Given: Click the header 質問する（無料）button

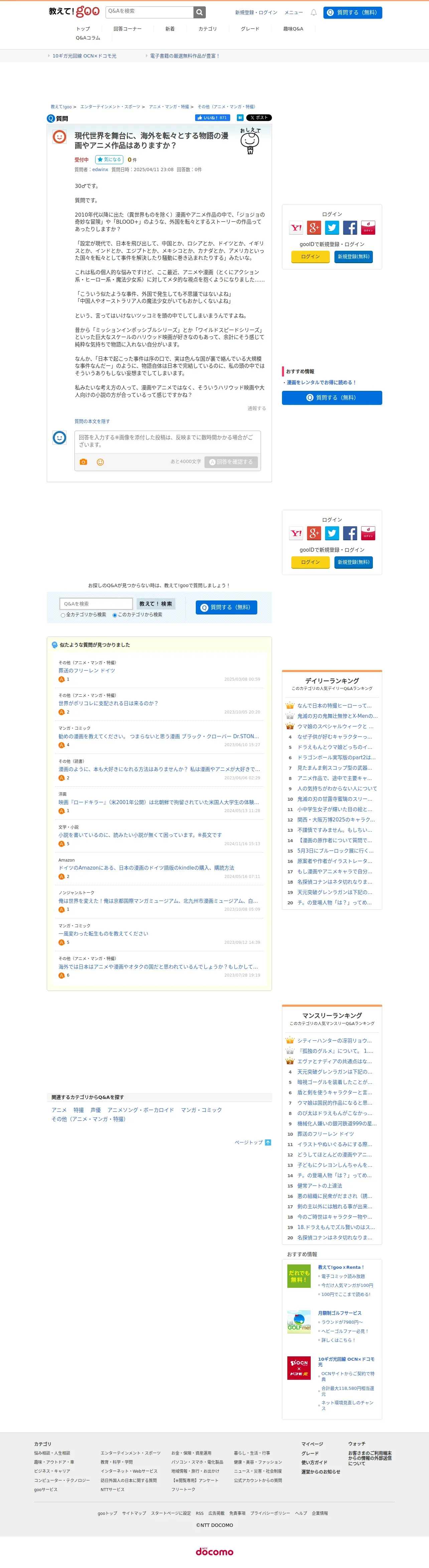Looking at the screenshot, I should [352, 12].
